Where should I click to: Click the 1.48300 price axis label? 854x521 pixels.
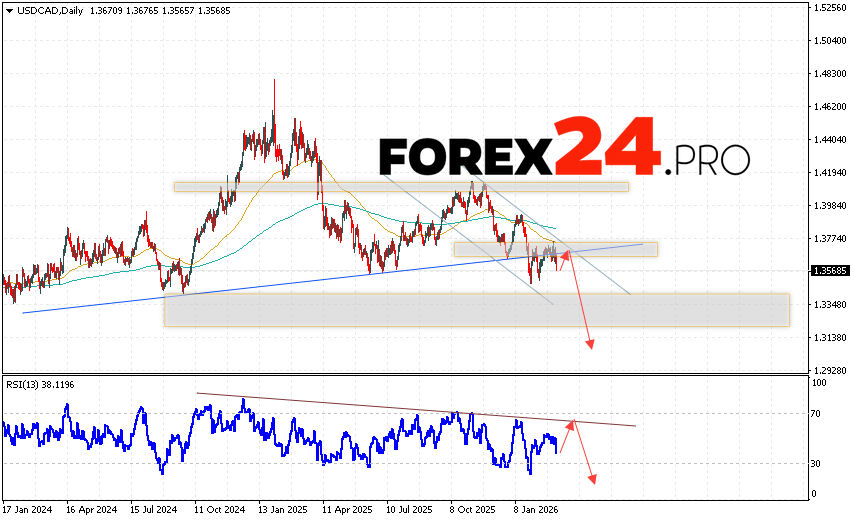point(830,74)
